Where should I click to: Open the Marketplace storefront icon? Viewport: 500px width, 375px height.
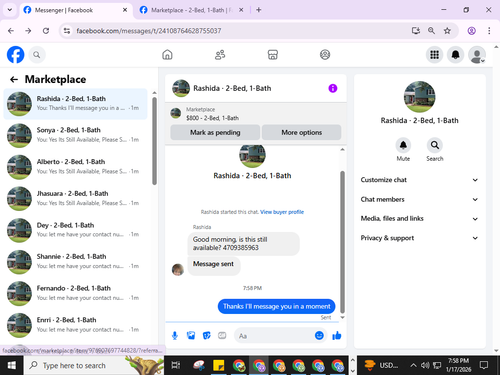273,55
